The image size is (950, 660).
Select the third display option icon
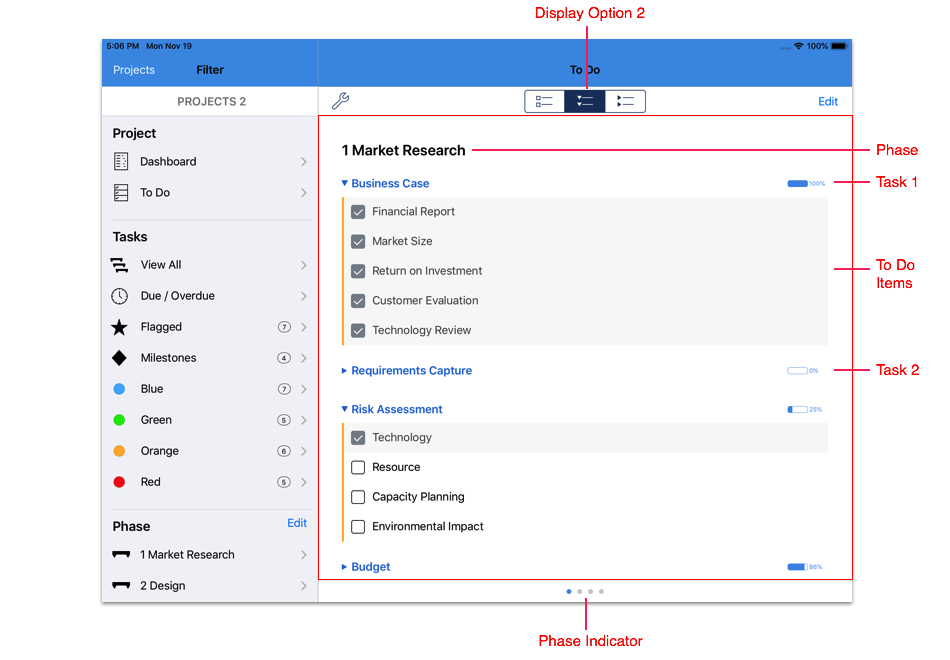click(x=625, y=101)
